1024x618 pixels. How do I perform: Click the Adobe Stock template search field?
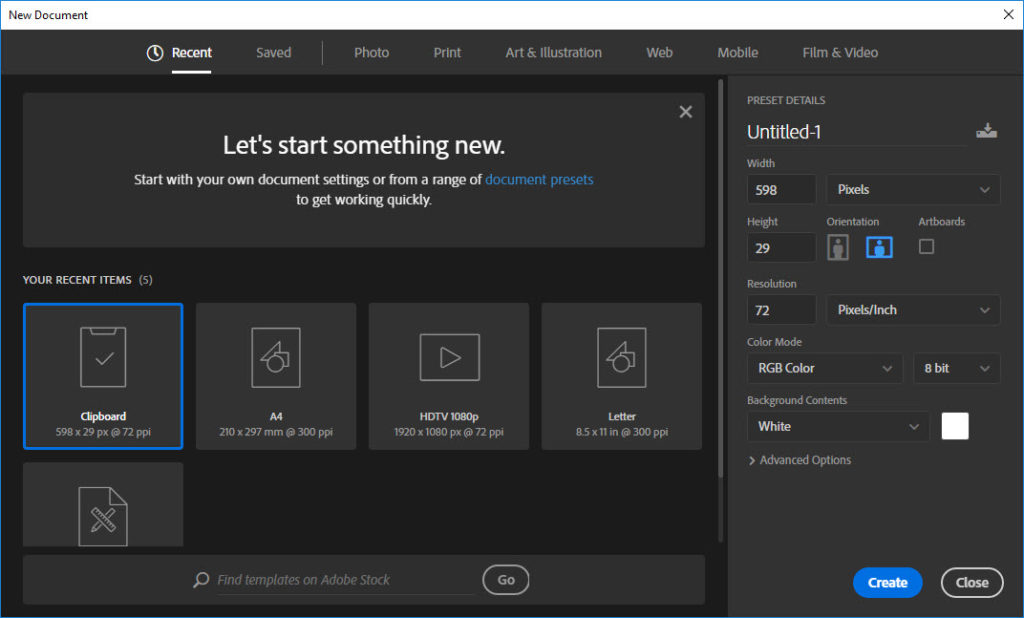pos(340,580)
